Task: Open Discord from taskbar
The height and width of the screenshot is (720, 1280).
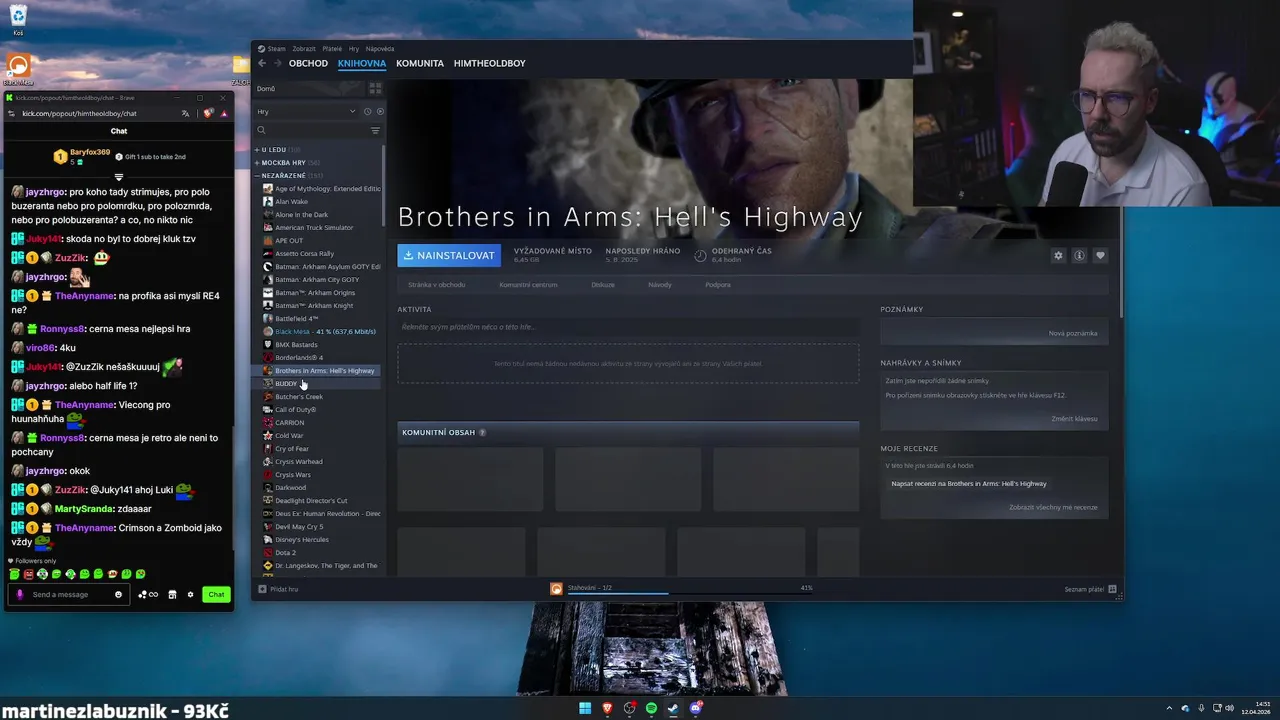Action: point(696,708)
